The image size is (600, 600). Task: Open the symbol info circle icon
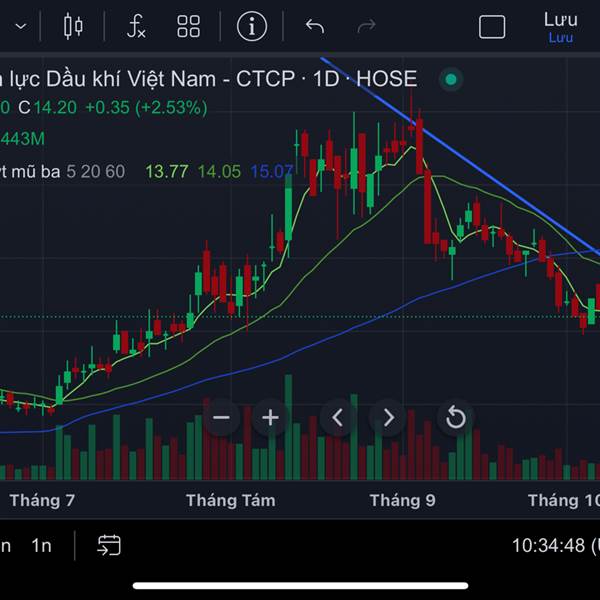pyautogui.click(x=252, y=26)
